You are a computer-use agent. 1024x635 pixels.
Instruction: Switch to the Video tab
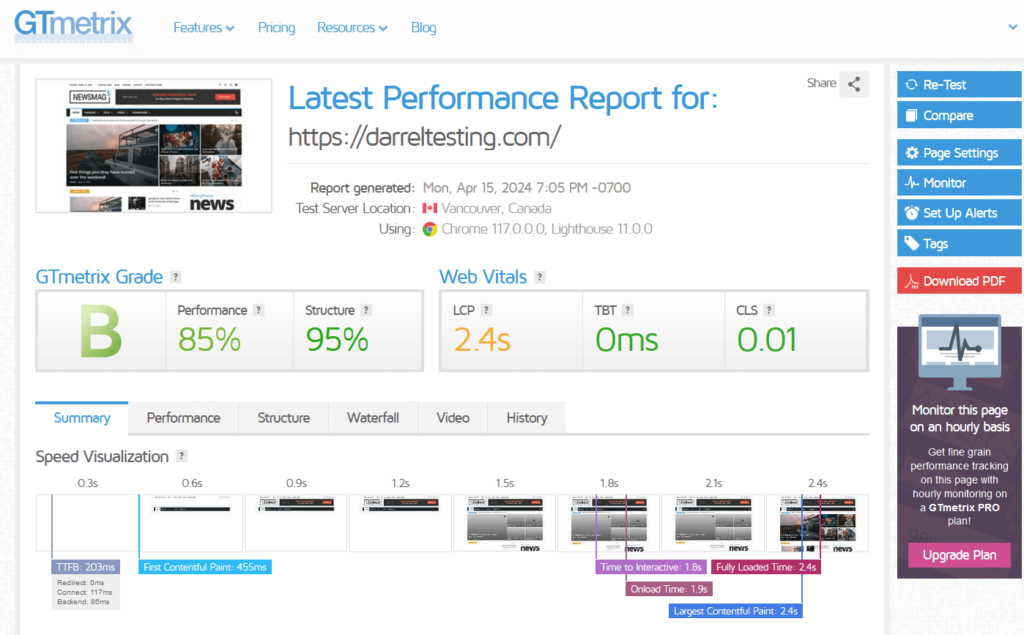coord(453,417)
